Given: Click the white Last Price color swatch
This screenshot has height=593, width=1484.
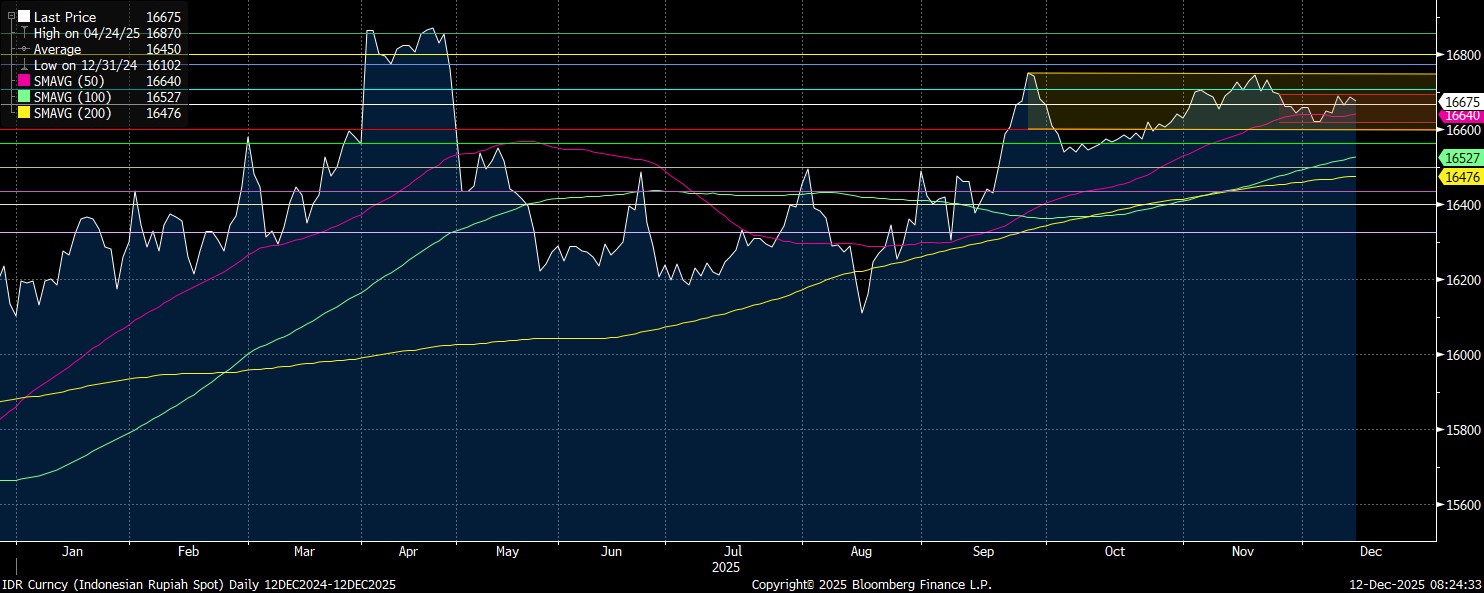Looking at the screenshot, I should click(24, 17).
